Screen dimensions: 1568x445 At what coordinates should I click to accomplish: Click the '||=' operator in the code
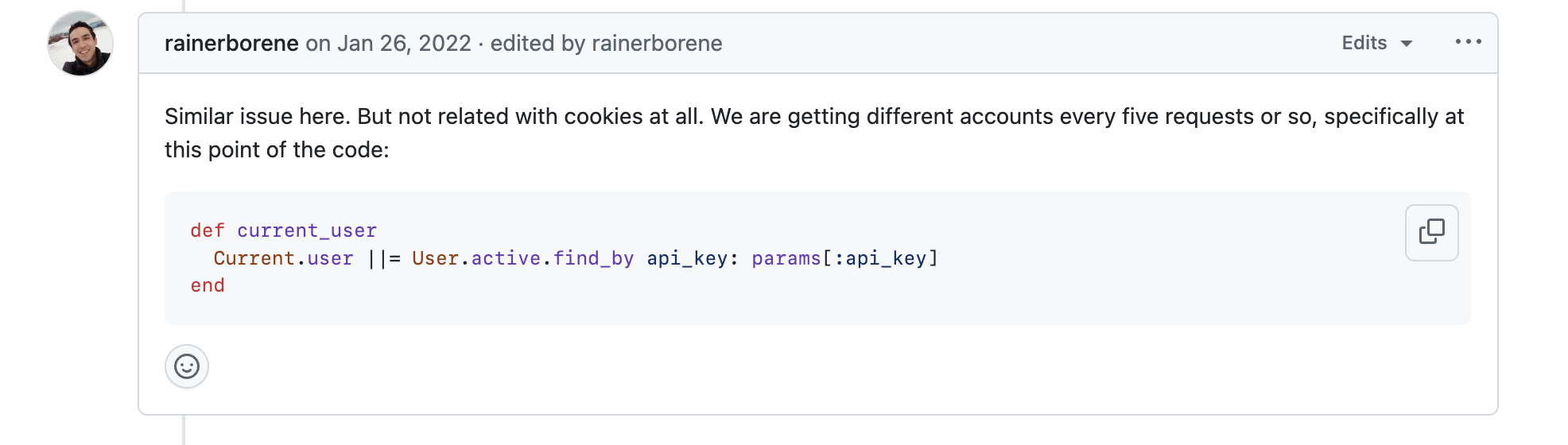click(383, 258)
